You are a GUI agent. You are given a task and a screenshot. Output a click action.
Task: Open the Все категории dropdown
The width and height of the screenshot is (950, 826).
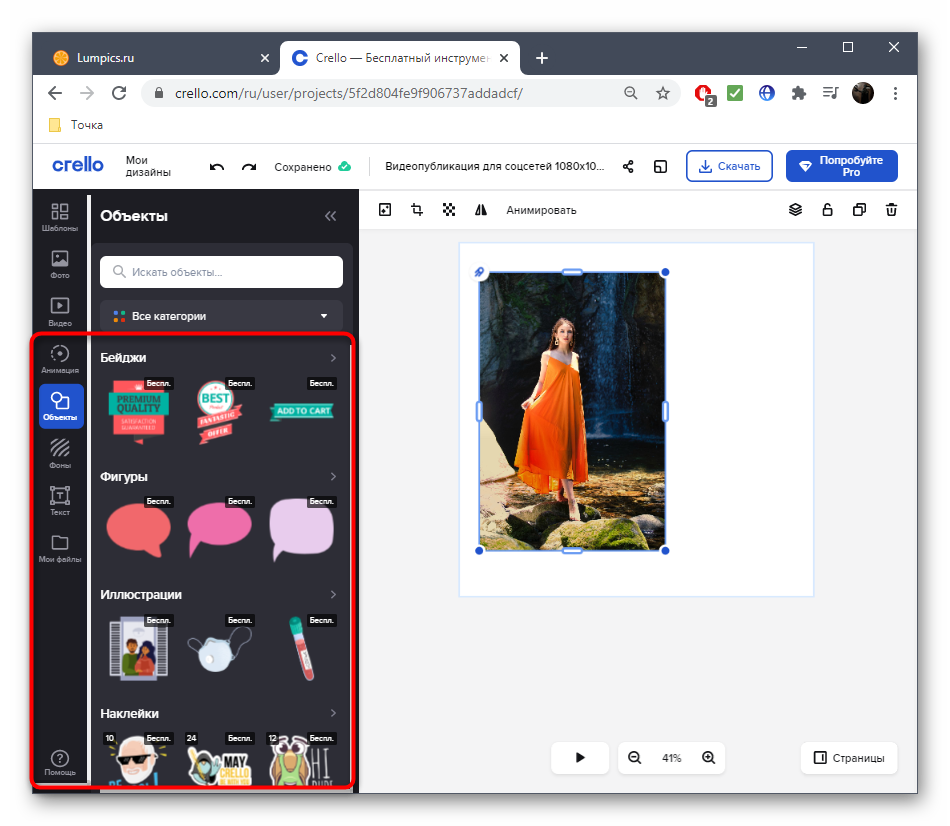click(x=221, y=316)
